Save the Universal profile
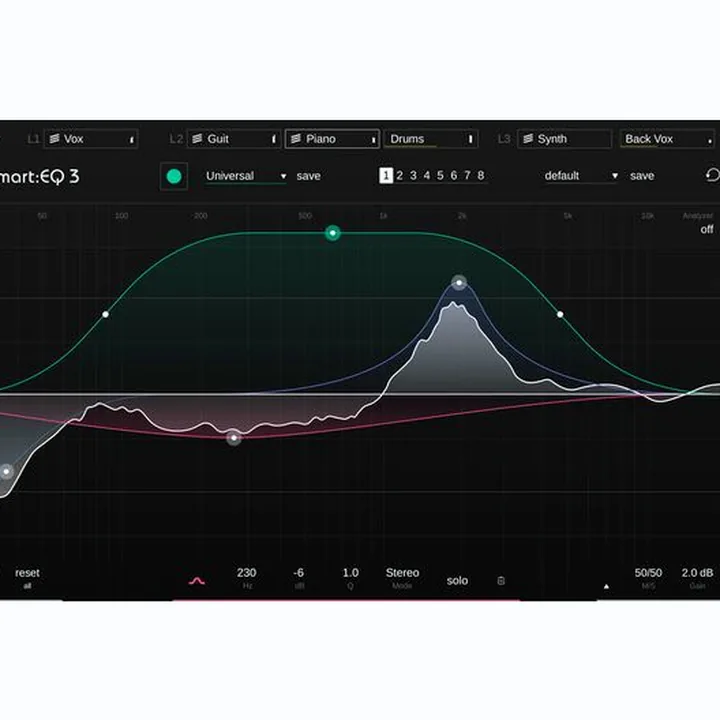720x720 pixels. point(309,176)
